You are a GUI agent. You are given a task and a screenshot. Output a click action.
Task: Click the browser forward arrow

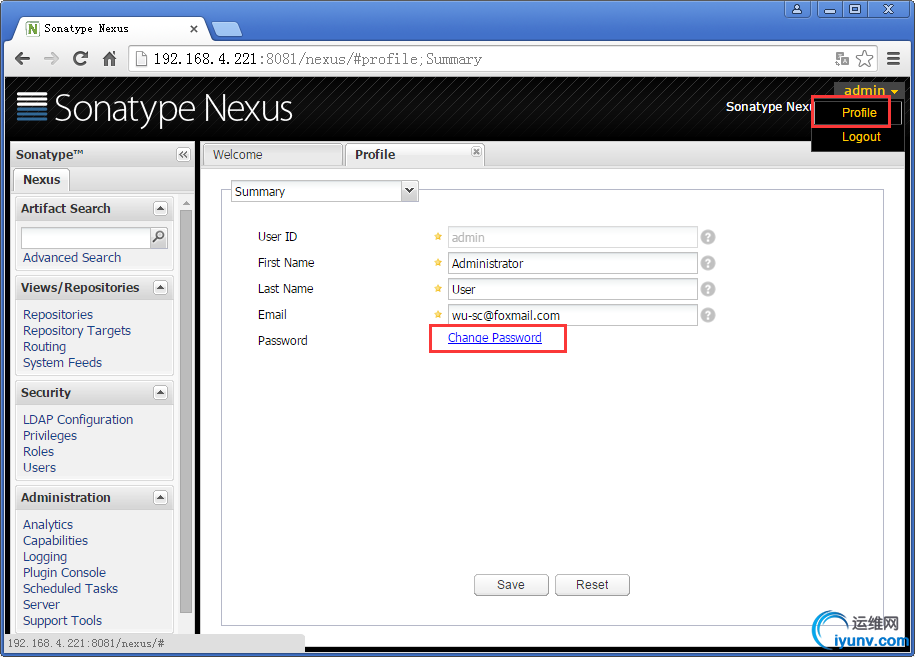point(51,58)
